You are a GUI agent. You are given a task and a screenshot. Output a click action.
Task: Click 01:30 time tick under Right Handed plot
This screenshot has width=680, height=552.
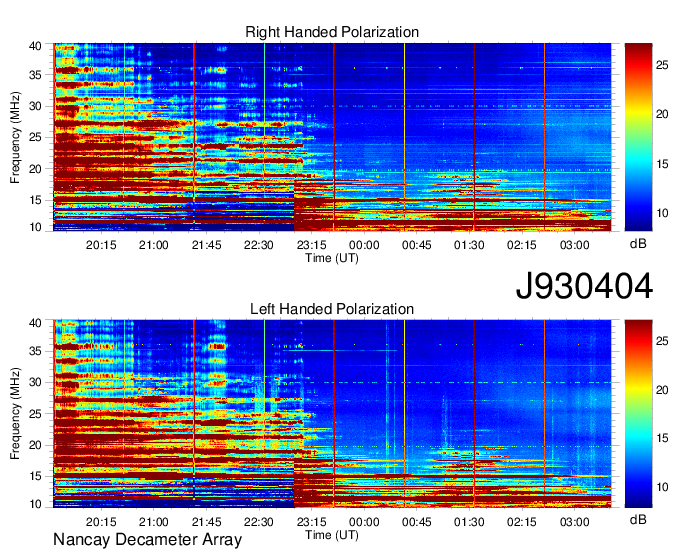point(469,245)
